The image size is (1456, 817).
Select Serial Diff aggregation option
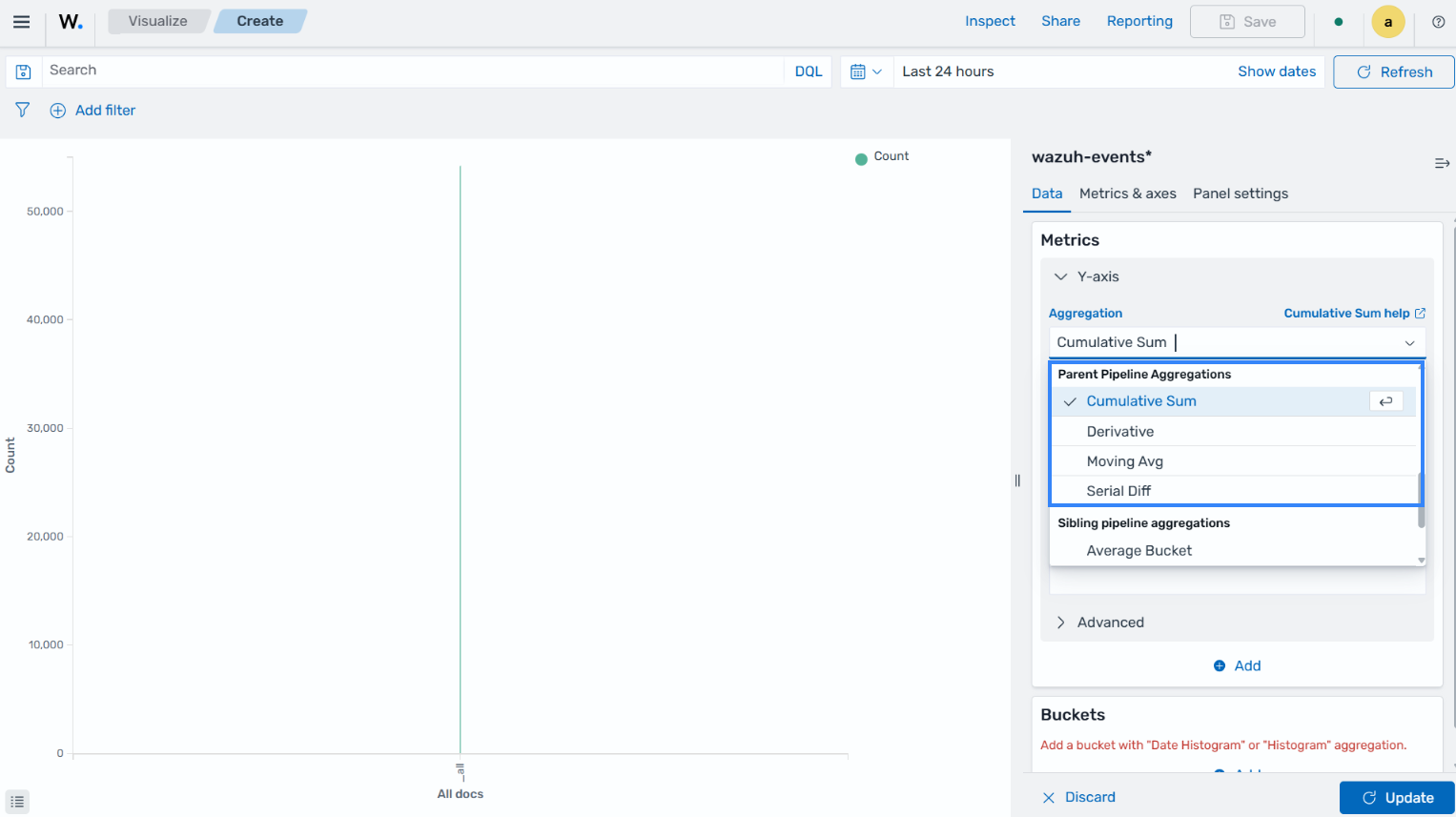tap(1236, 491)
